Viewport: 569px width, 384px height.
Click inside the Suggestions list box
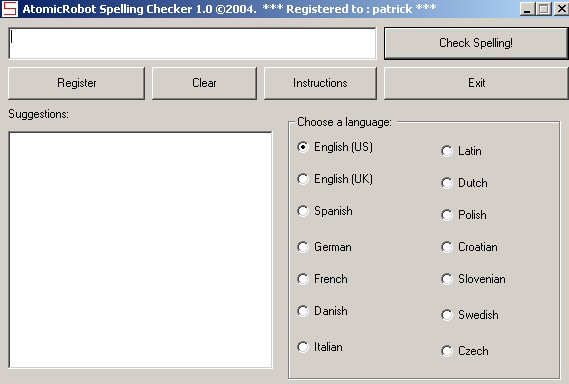[x=140, y=250]
